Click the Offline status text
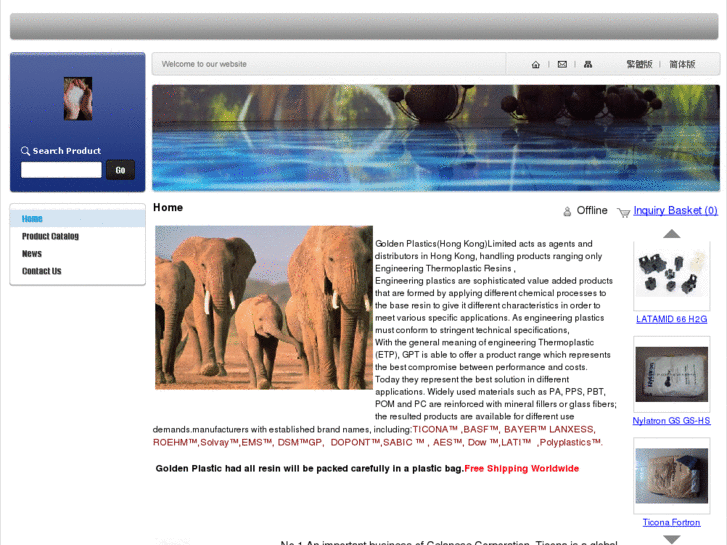The width and height of the screenshot is (727, 545). click(592, 211)
